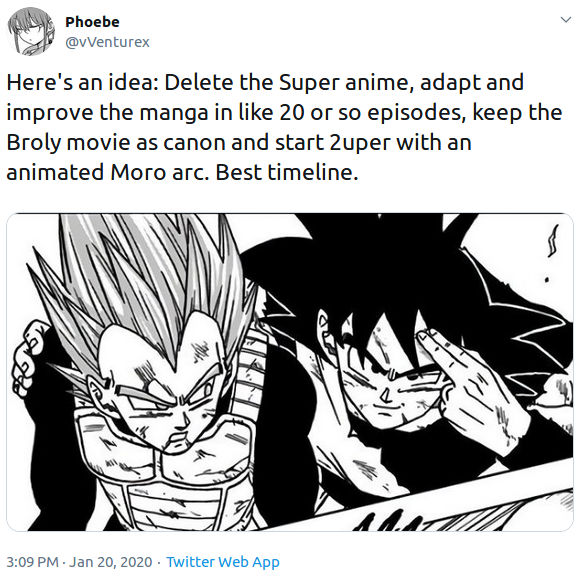
Task: Open the @vVenturex handle link
Action: point(107,42)
